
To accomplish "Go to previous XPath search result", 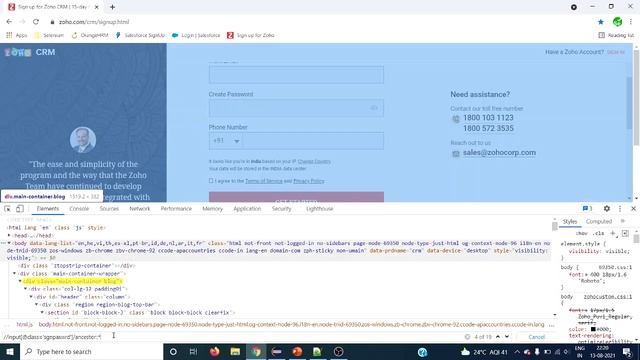I will tap(498, 337).
